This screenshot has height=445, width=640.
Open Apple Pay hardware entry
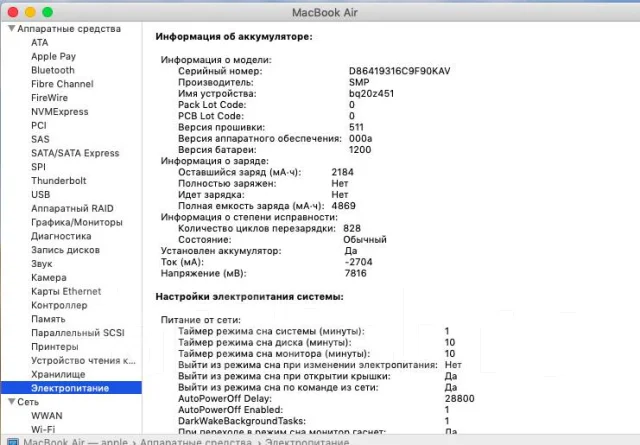coord(53,56)
